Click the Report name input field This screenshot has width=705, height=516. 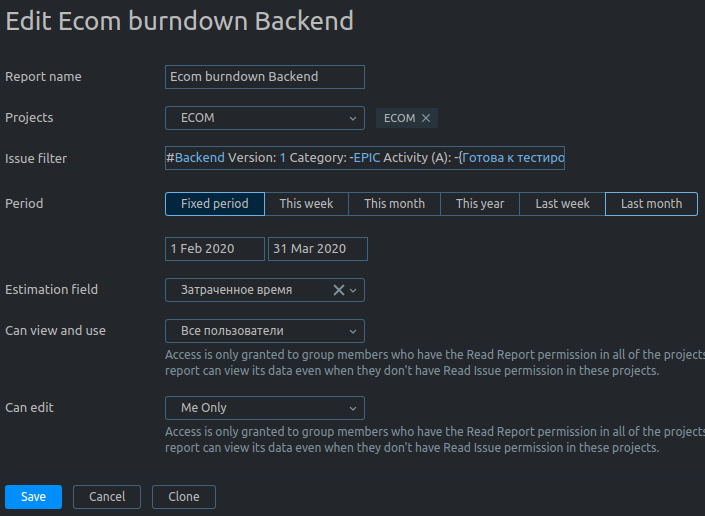(x=264, y=77)
